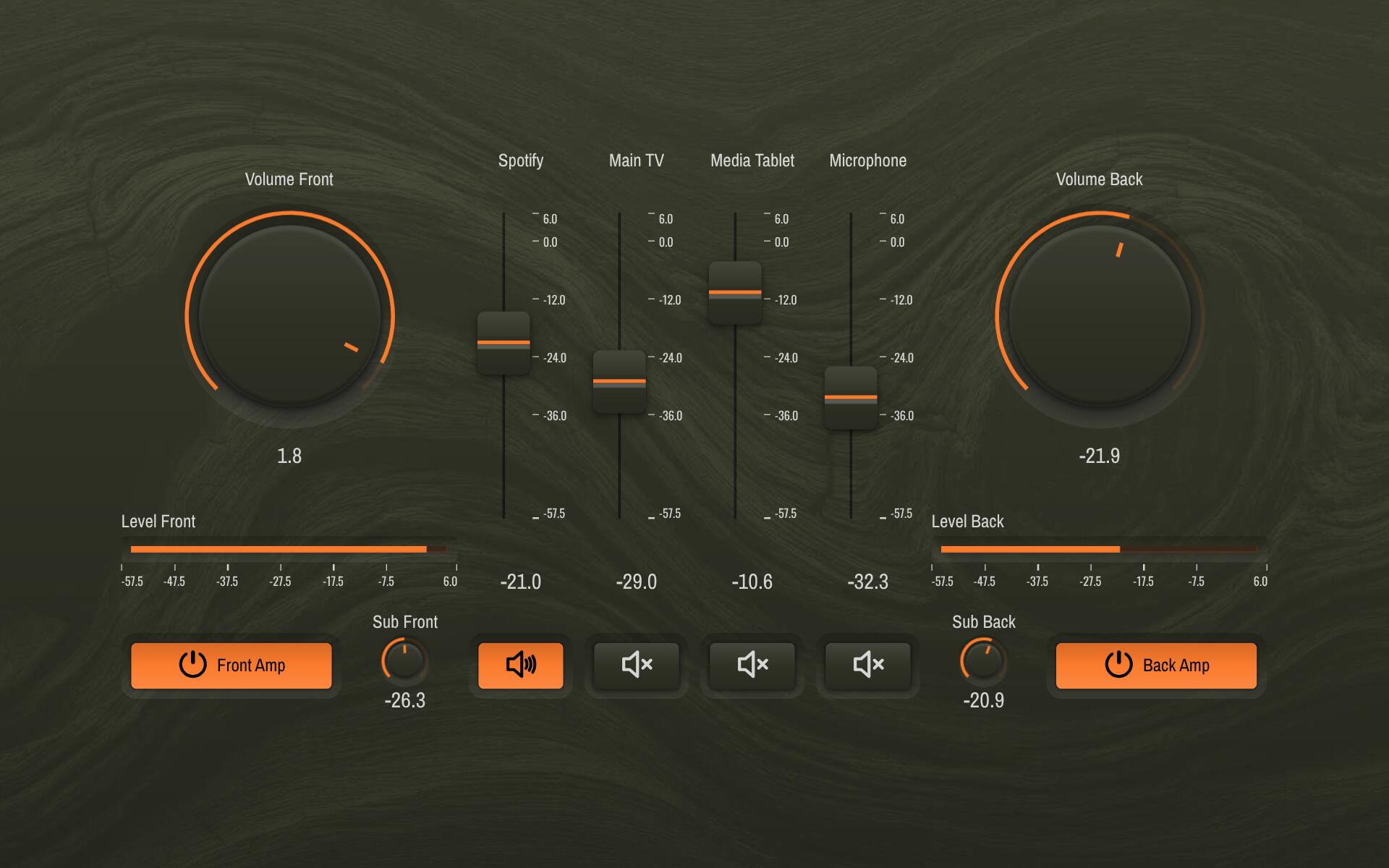The width and height of the screenshot is (1389, 868).
Task: Click the Level Back meter bar
Action: pos(1100,549)
